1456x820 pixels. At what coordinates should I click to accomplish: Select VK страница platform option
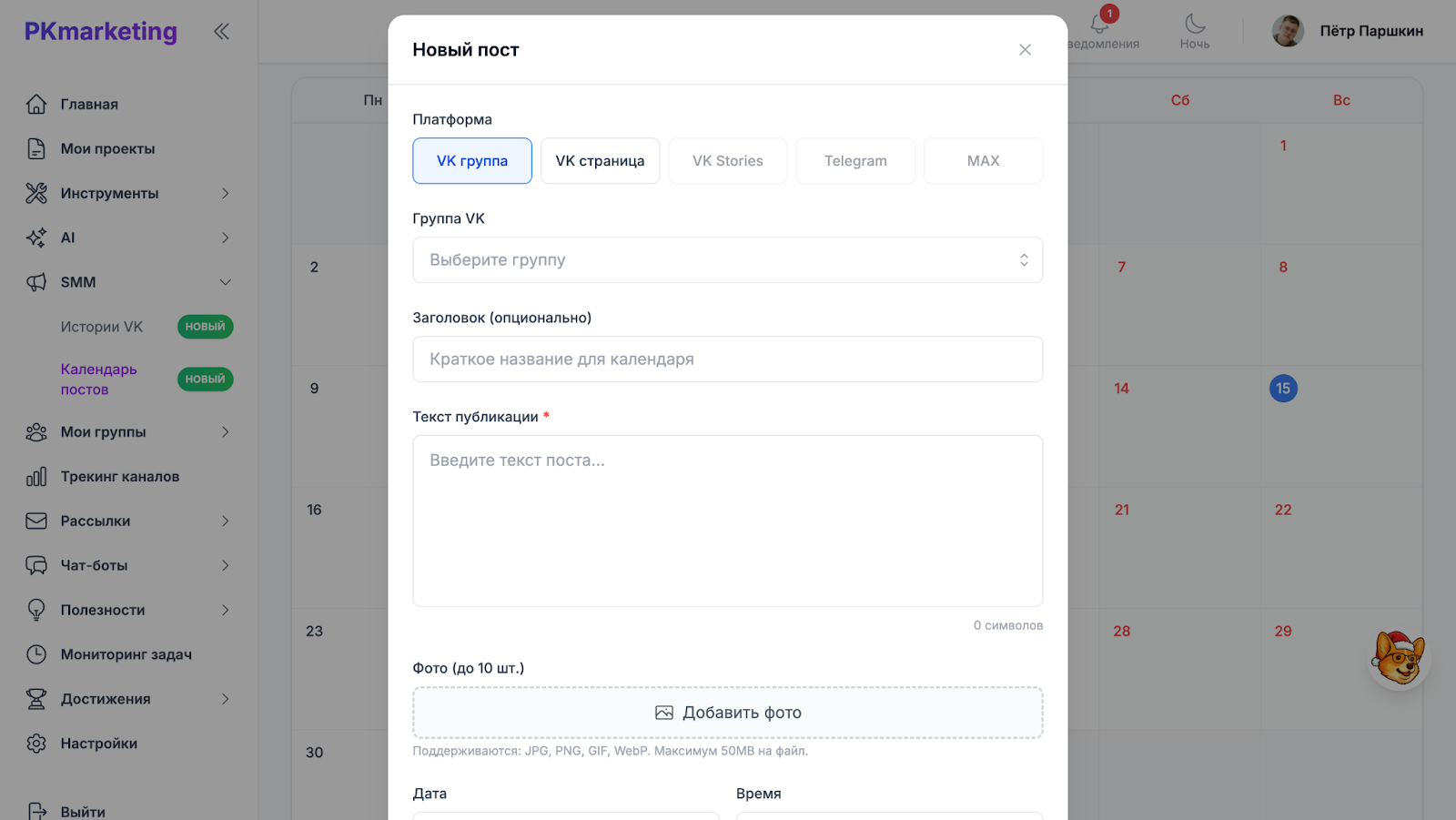601,161
